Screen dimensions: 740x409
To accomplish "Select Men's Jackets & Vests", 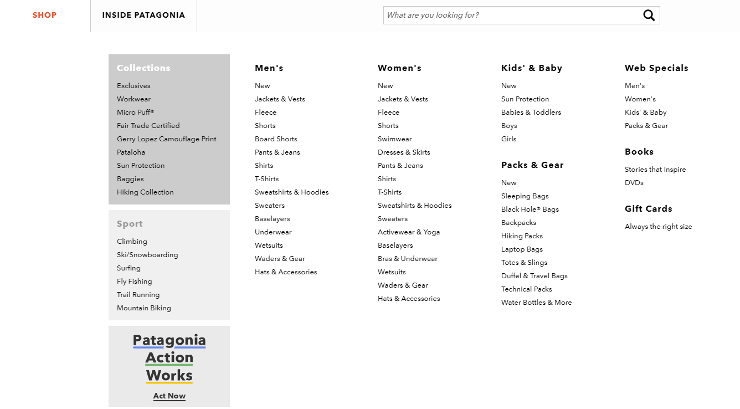I will pyautogui.click(x=280, y=99).
